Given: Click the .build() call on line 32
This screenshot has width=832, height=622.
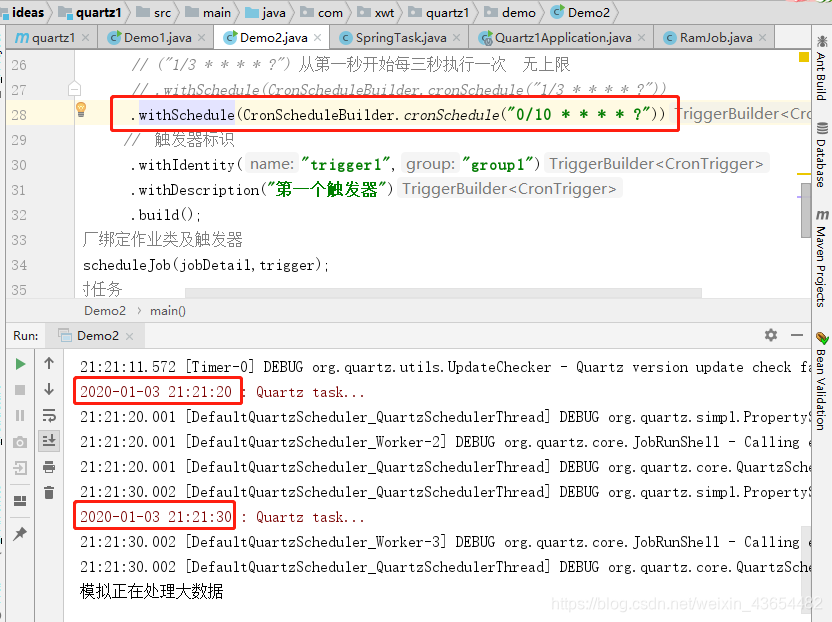Looking at the screenshot, I should [166, 215].
